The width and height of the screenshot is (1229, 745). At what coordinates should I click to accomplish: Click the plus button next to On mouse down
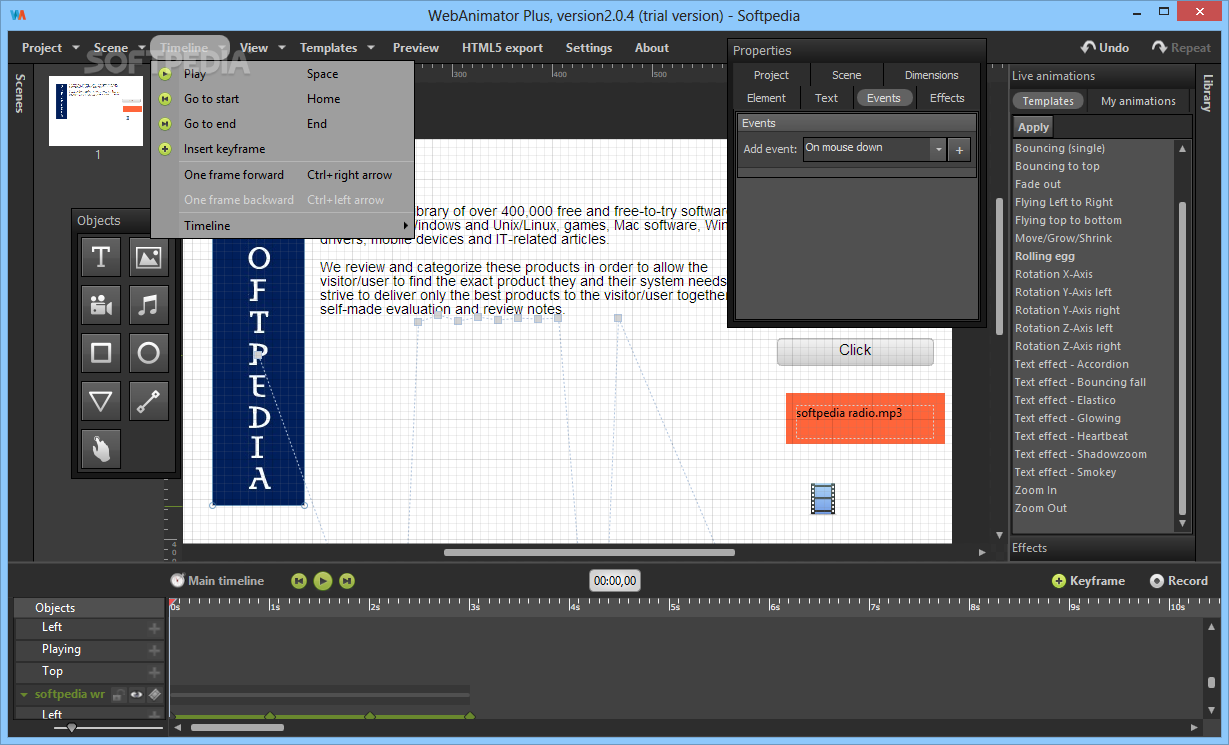point(959,149)
